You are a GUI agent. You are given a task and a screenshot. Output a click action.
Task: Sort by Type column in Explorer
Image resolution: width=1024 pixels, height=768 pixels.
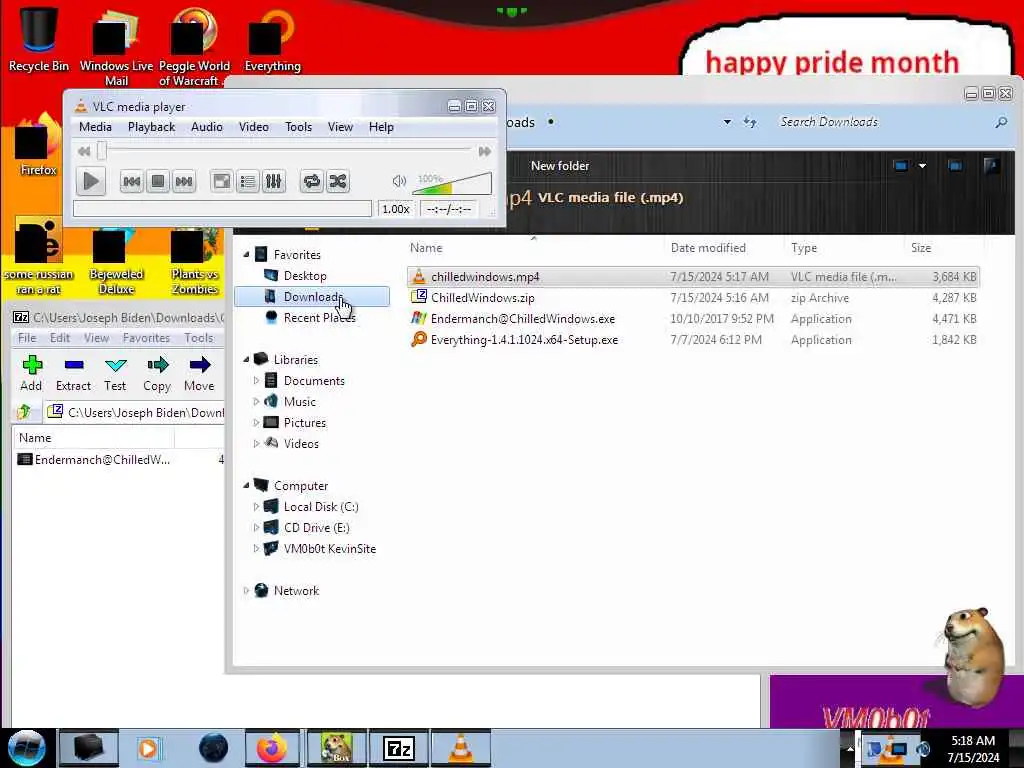pos(804,248)
